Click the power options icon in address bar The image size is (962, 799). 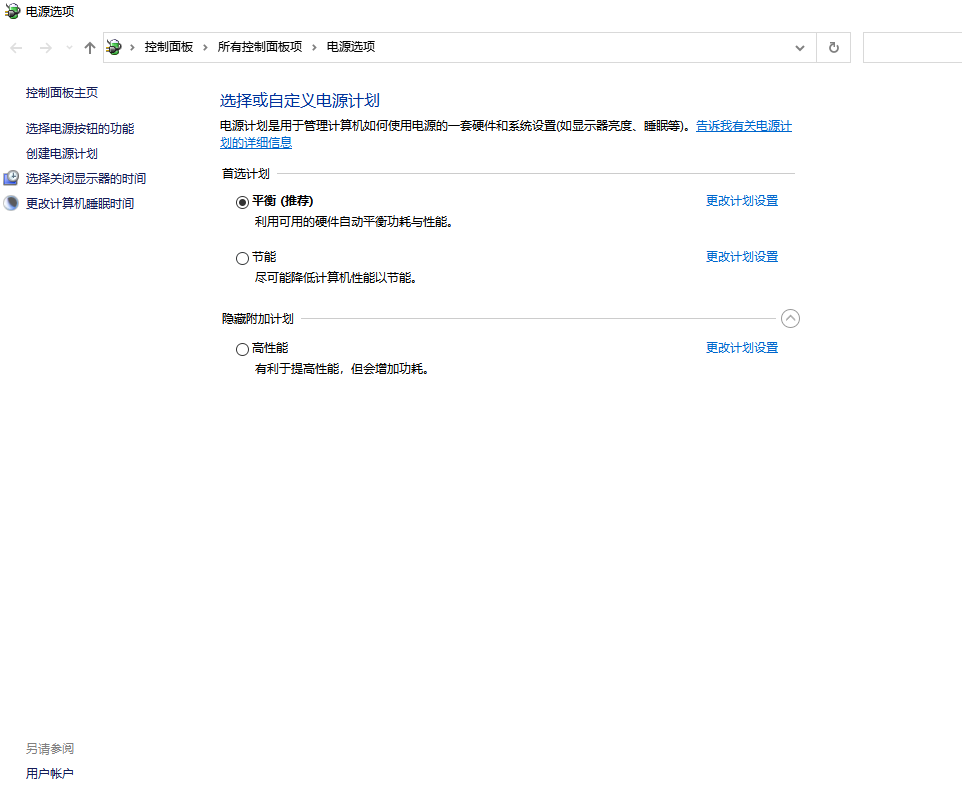coord(115,48)
